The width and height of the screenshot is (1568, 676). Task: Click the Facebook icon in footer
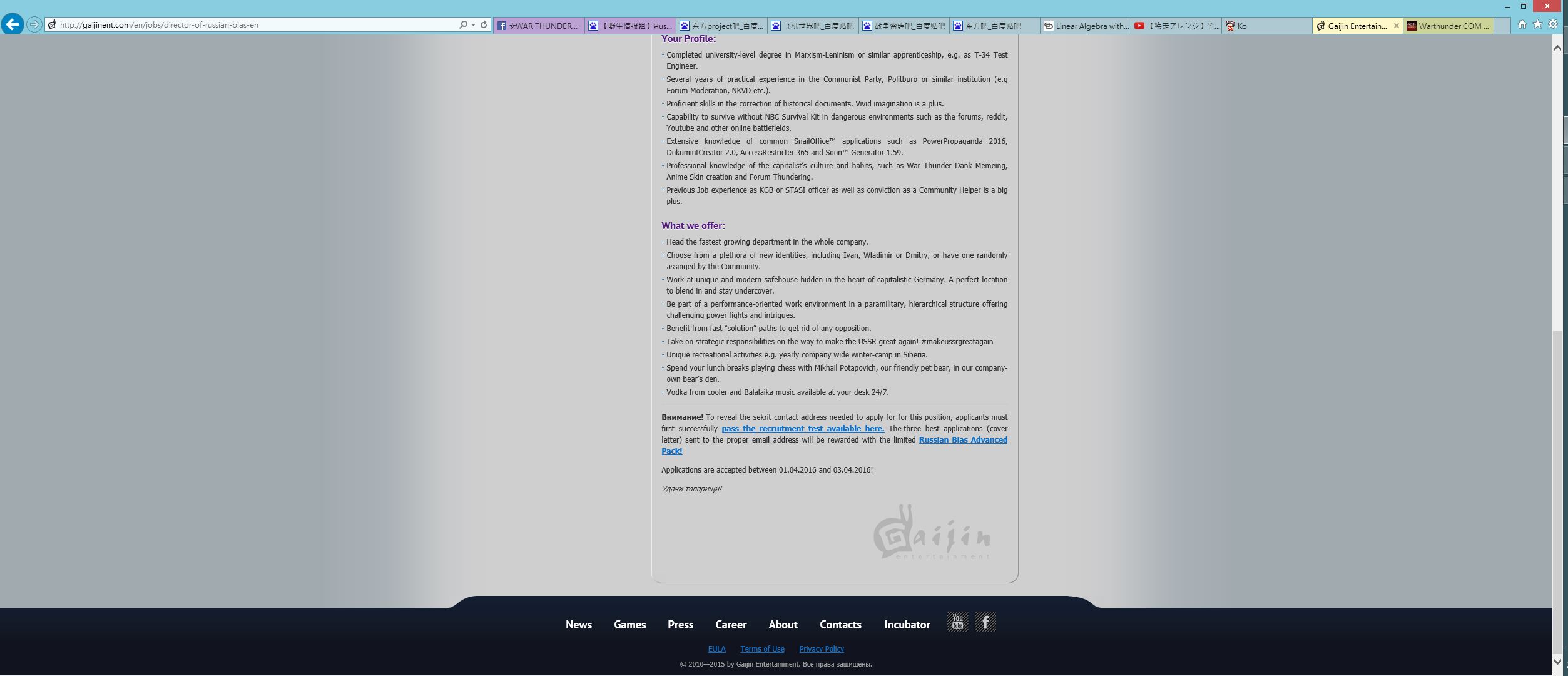coord(985,622)
